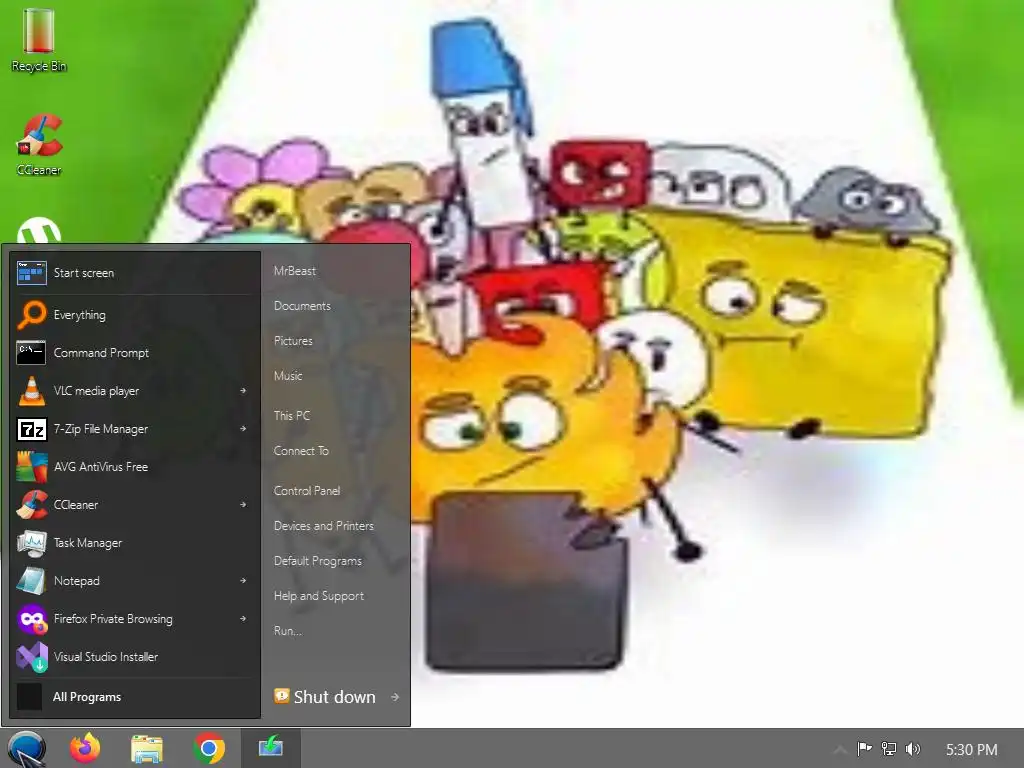Click the Firefox Private Browsing mask icon

(x=31, y=619)
